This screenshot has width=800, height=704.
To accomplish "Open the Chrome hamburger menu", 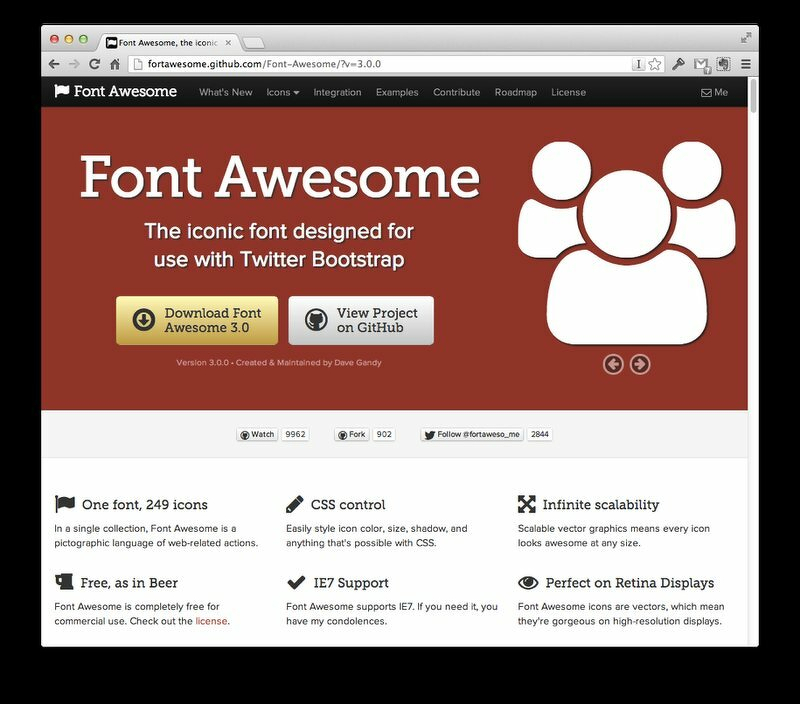I will 745,64.
